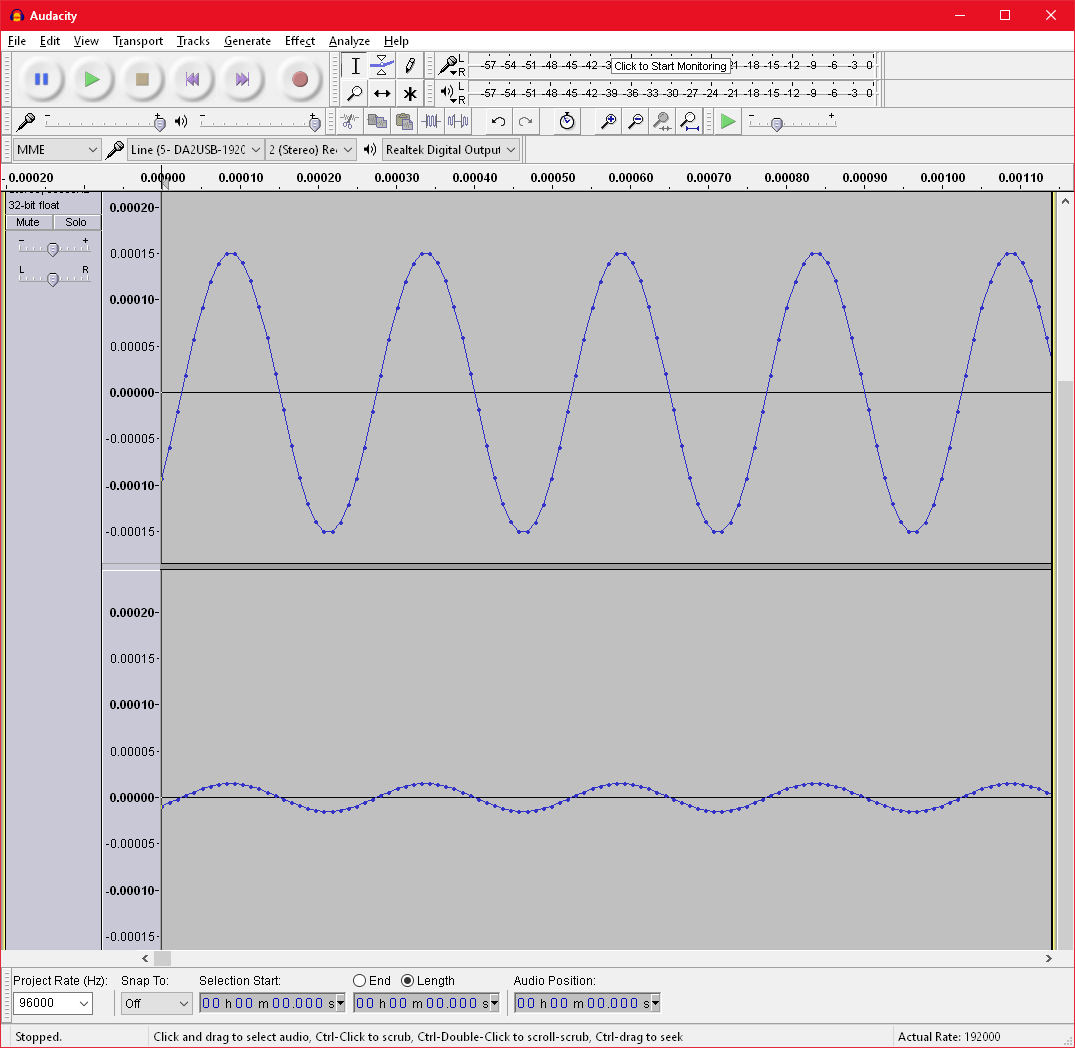Viewport: 1075px width, 1048px height.
Task: Click timeline ruler at 0.00050 mark
Action: [x=553, y=178]
